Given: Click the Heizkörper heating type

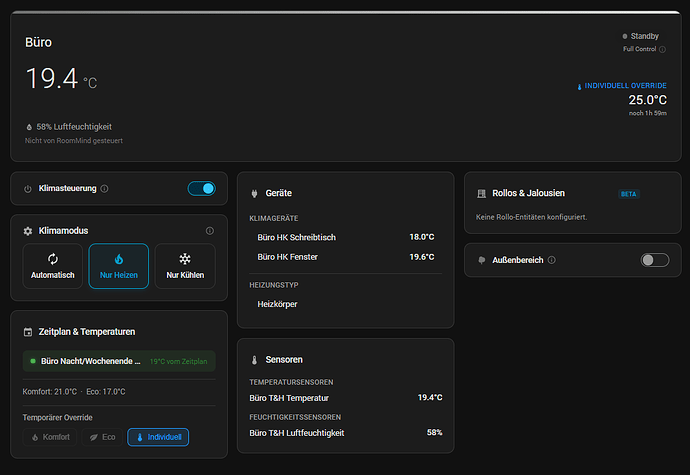Looking at the screenshot, I should pos(277,304).
